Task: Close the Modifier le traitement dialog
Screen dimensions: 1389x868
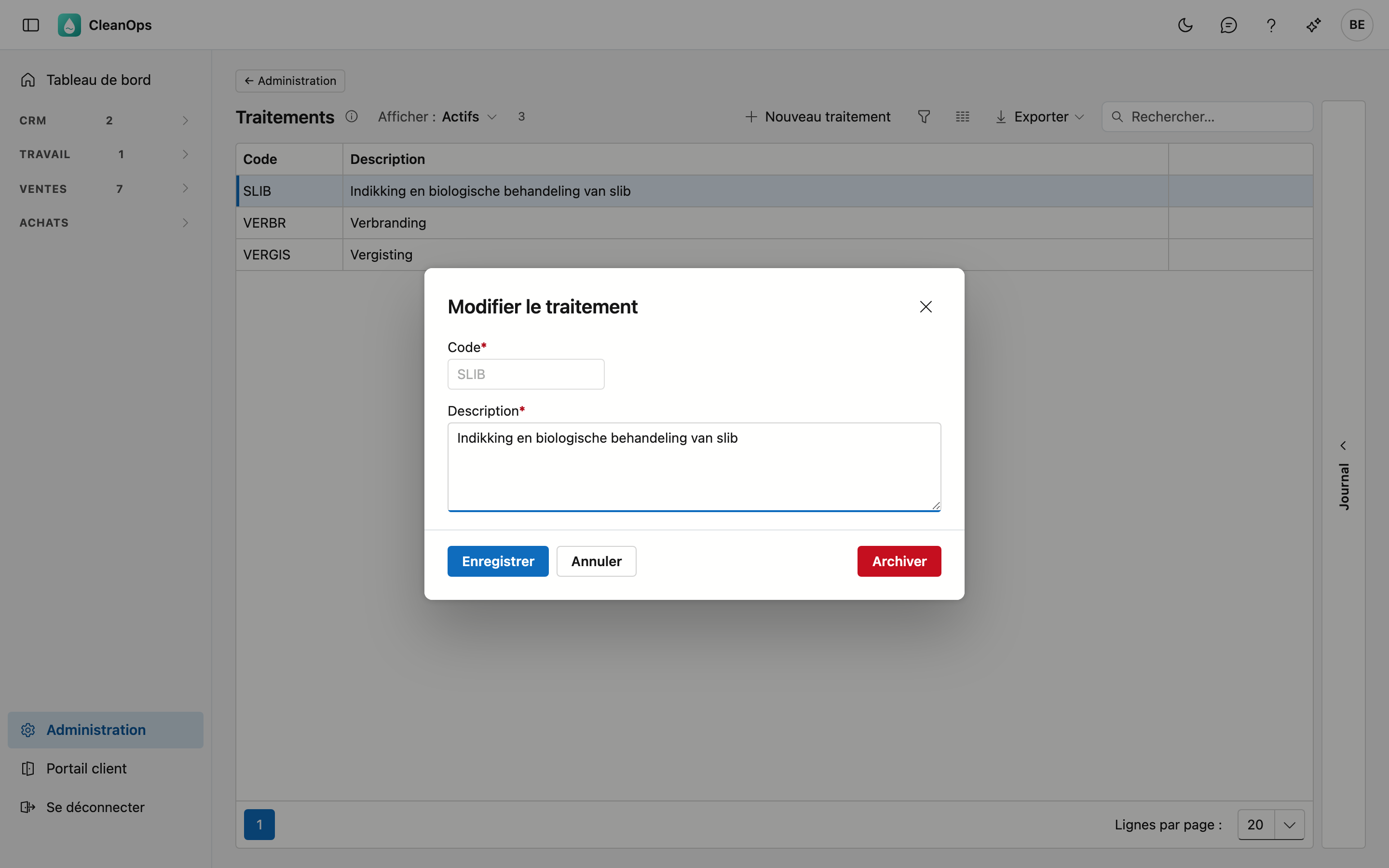Action: click(x=925, y=307)
